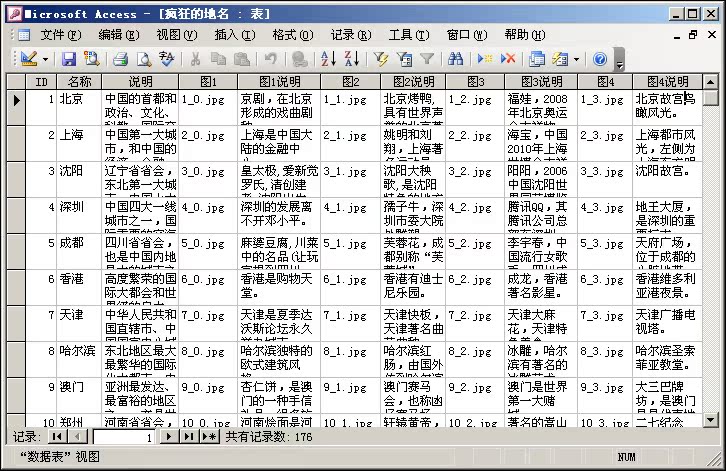Go to first record navigation button
The image size is (726, 471).
pos(57,436)
